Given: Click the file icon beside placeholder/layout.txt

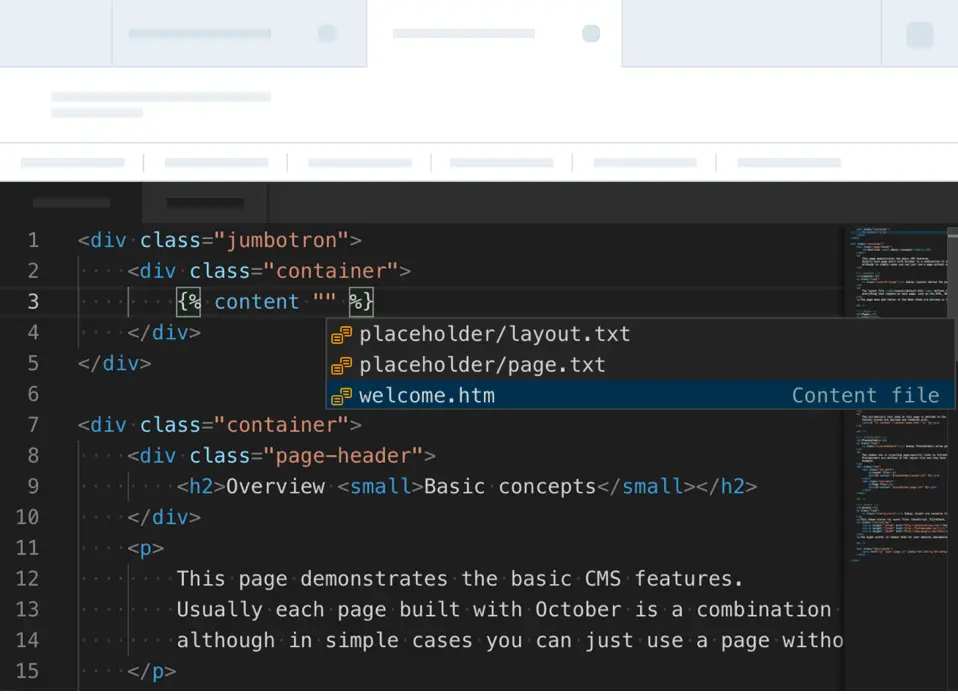Looking at the screenshot, I should (342, 334).
